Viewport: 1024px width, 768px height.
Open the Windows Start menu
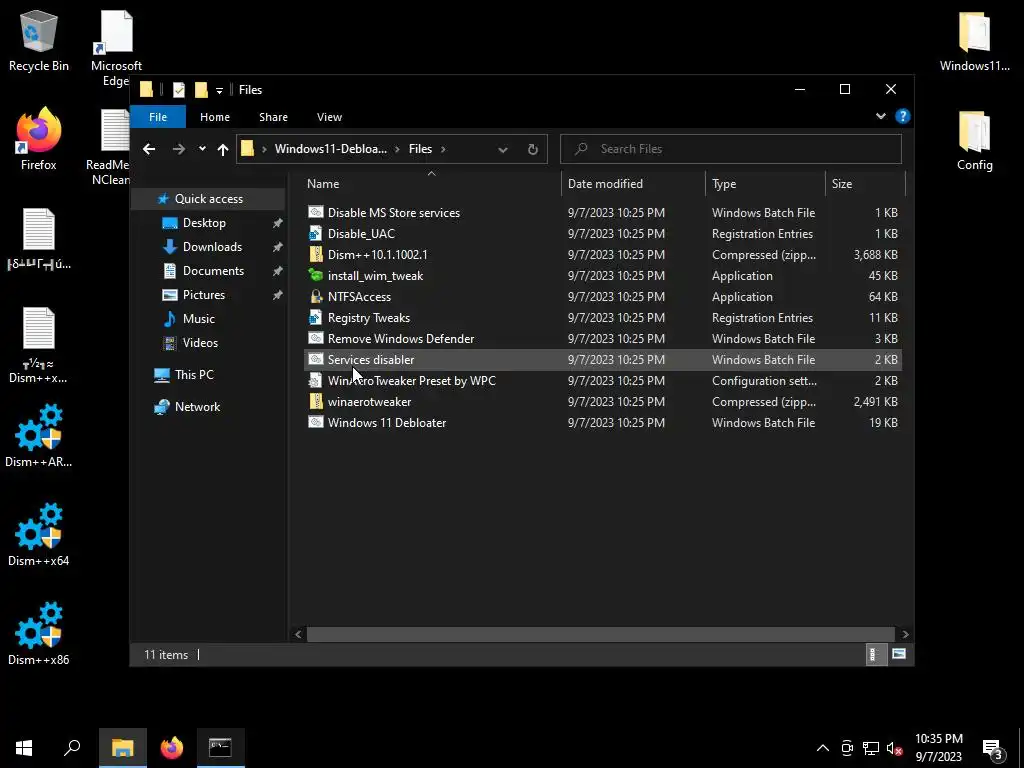(24, 748)
